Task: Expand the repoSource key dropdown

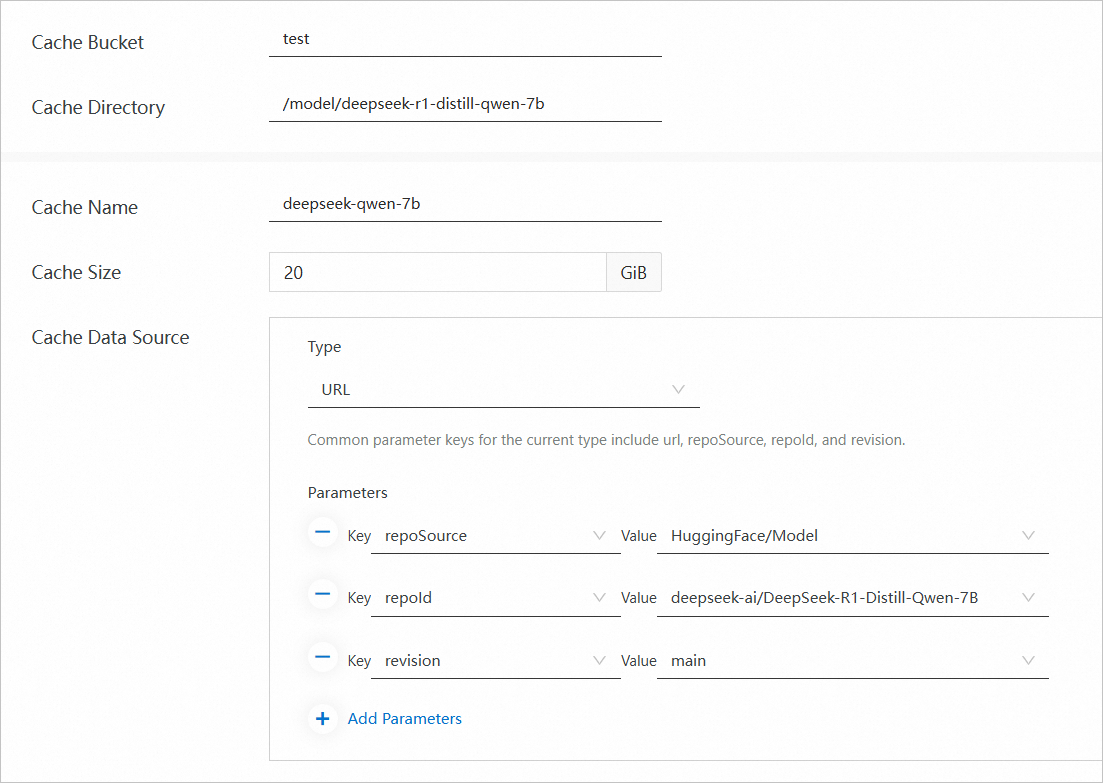Action: [599, 535]
